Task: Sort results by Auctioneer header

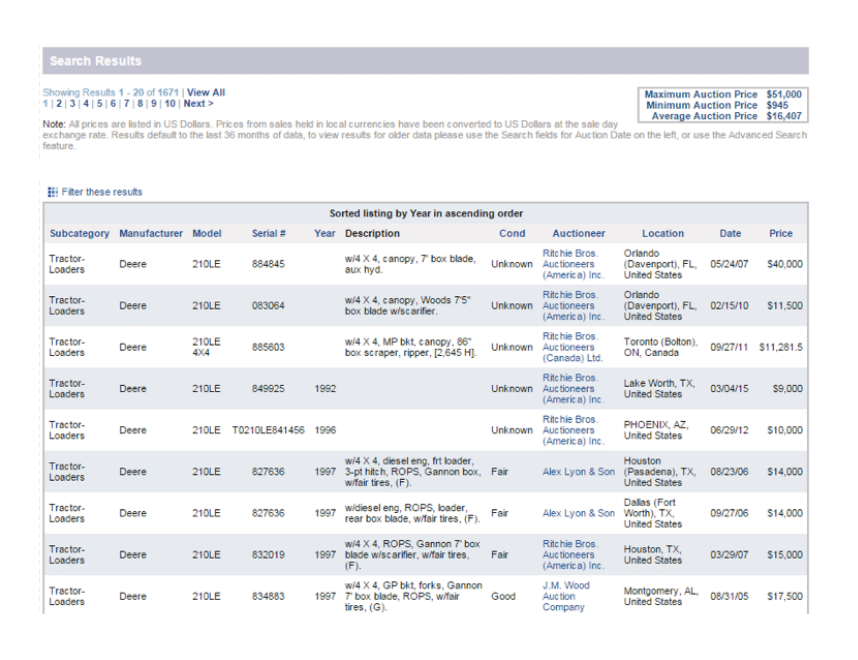Action: [x=579, y=234]
